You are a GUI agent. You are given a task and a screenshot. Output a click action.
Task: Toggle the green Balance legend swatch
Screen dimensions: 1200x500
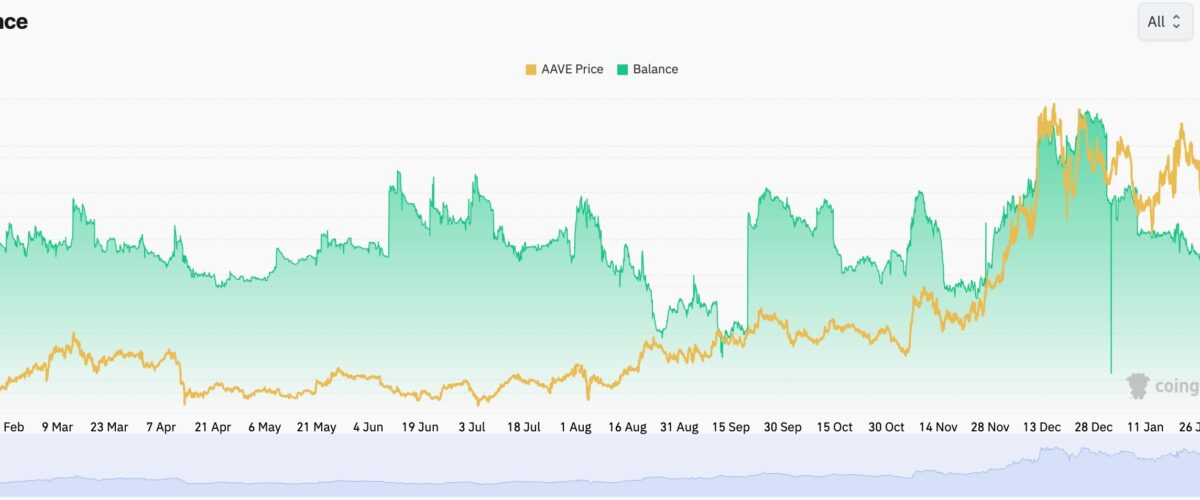coord(623,69)
